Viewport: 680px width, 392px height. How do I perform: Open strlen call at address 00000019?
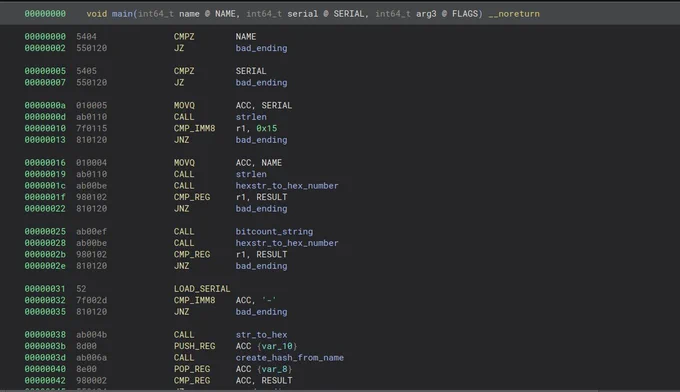pos(251,174)
